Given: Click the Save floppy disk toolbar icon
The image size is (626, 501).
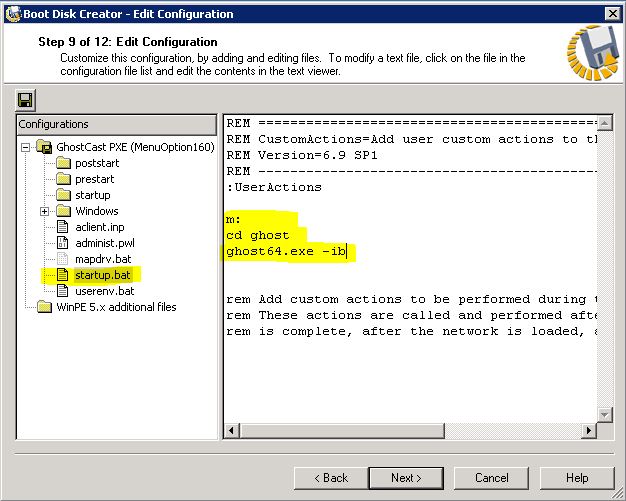Looking at the screenshot, I should [26, 100].
